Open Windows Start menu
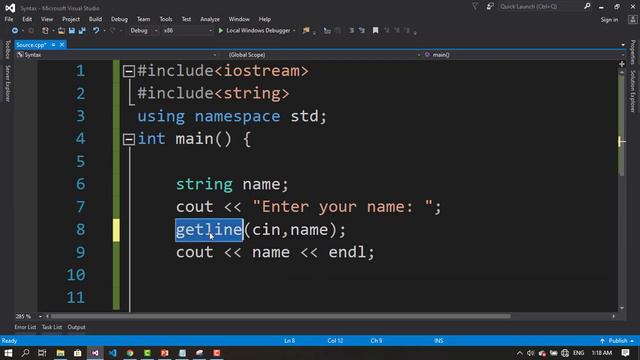Screen dimensions: 640x360 point(8,353)
